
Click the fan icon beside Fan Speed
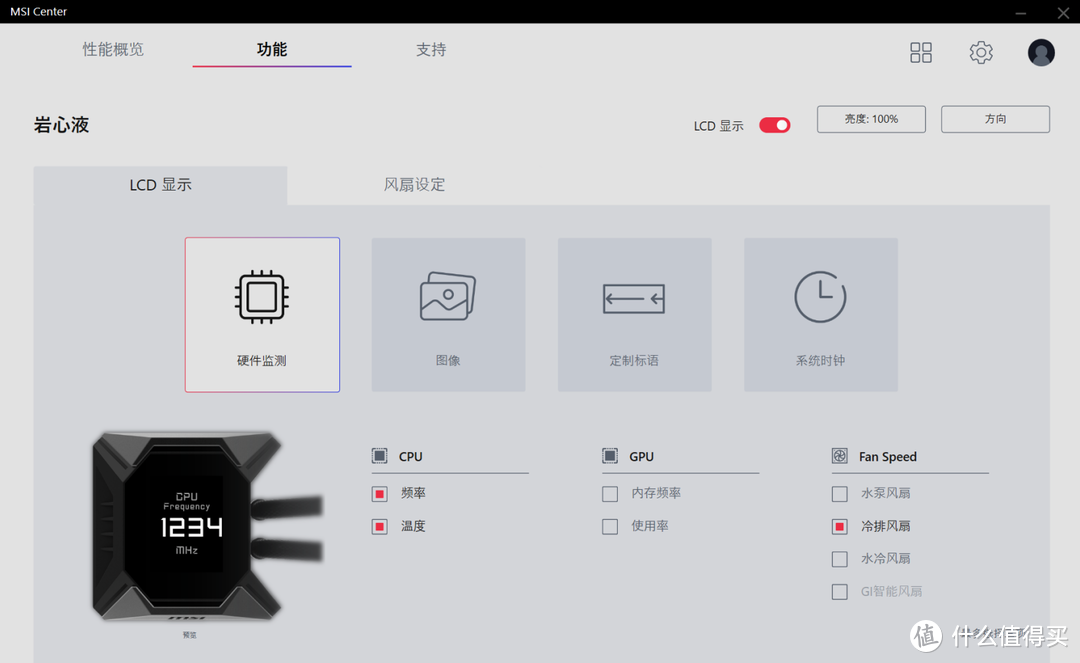coord(839,456)
